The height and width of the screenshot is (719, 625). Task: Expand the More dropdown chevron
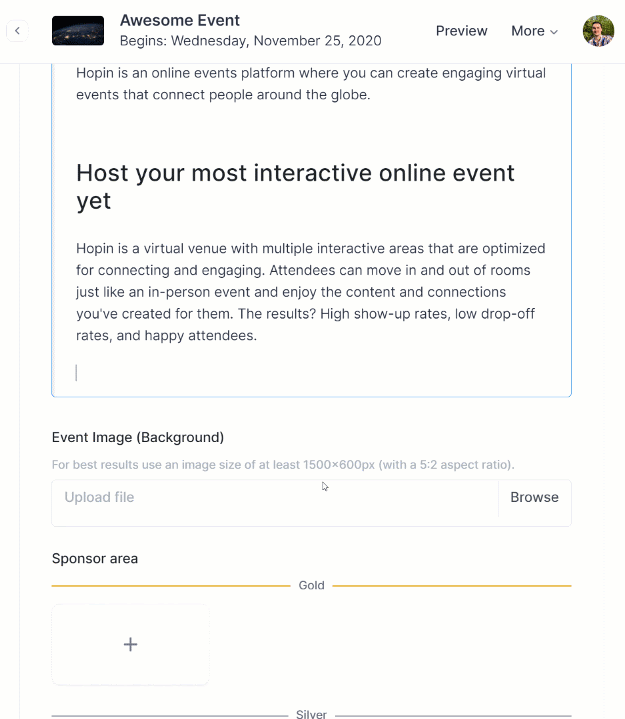pos(554,32)
